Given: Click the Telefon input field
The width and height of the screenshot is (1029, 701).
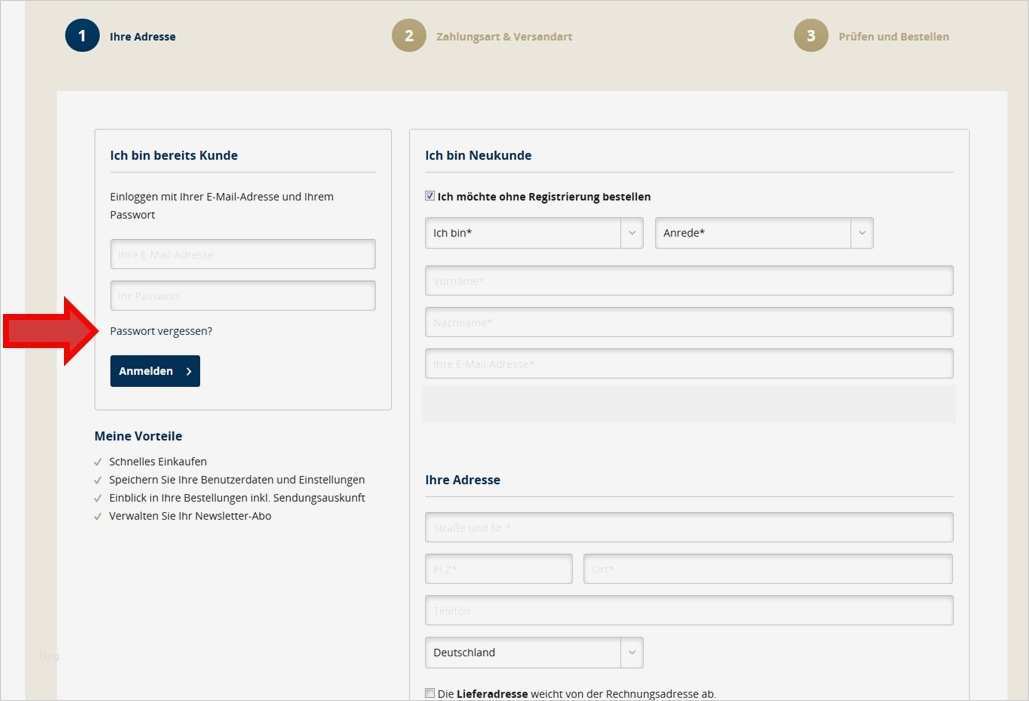Looking at the screenshot, I should click(688, 610).
